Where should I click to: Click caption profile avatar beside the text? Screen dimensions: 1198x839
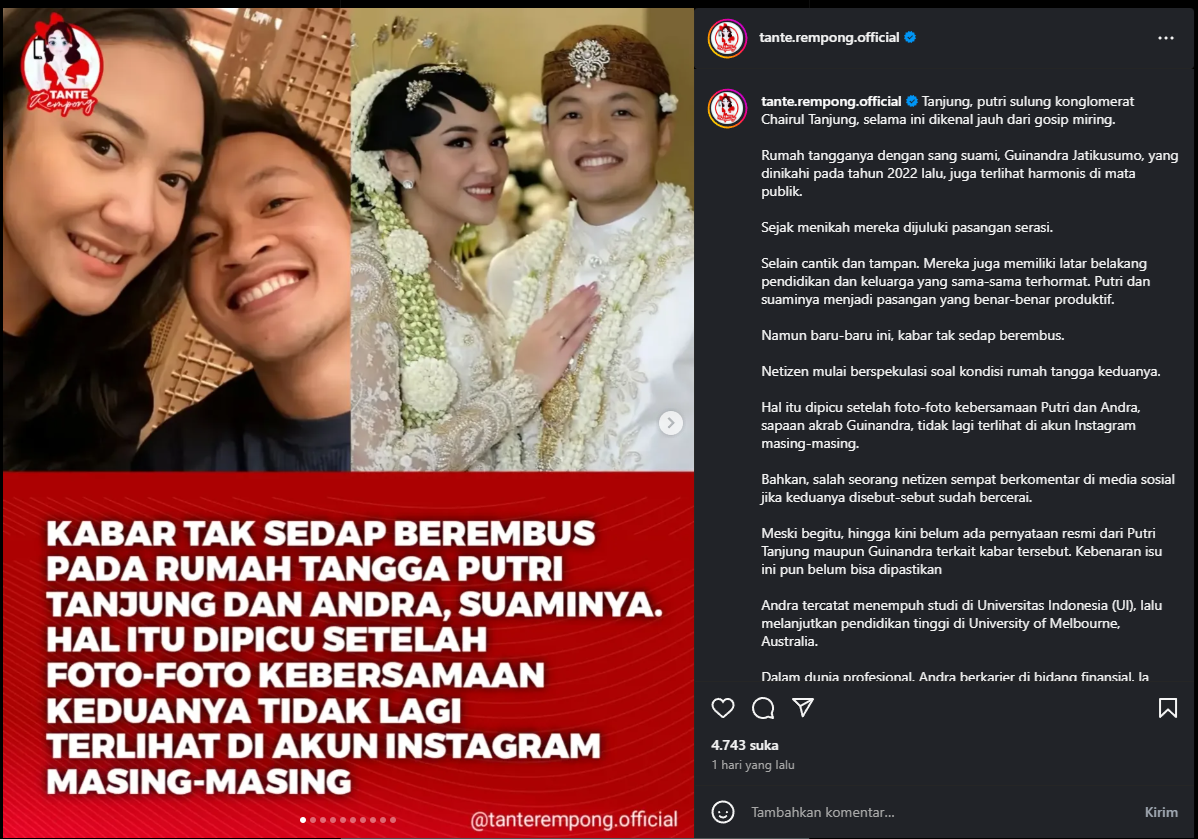727,108
